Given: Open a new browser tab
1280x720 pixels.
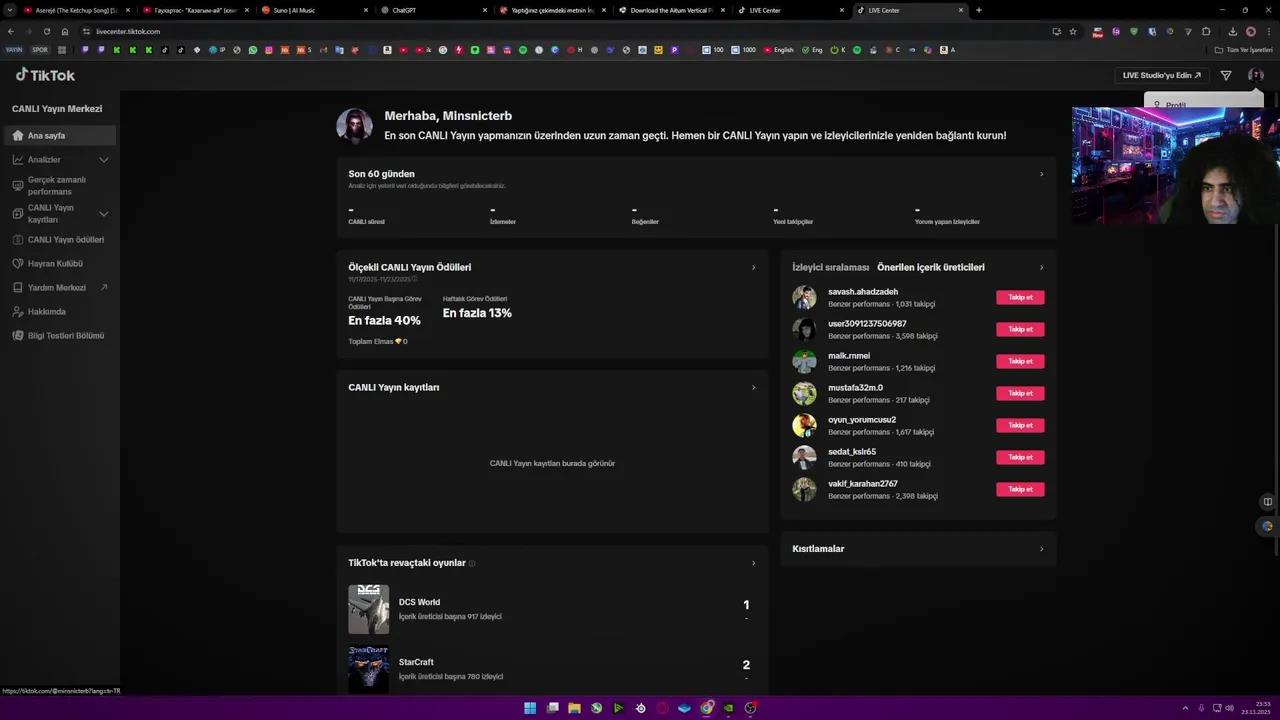Looking at the screenshot, I should pyautogui.click(x=978, y=10).
